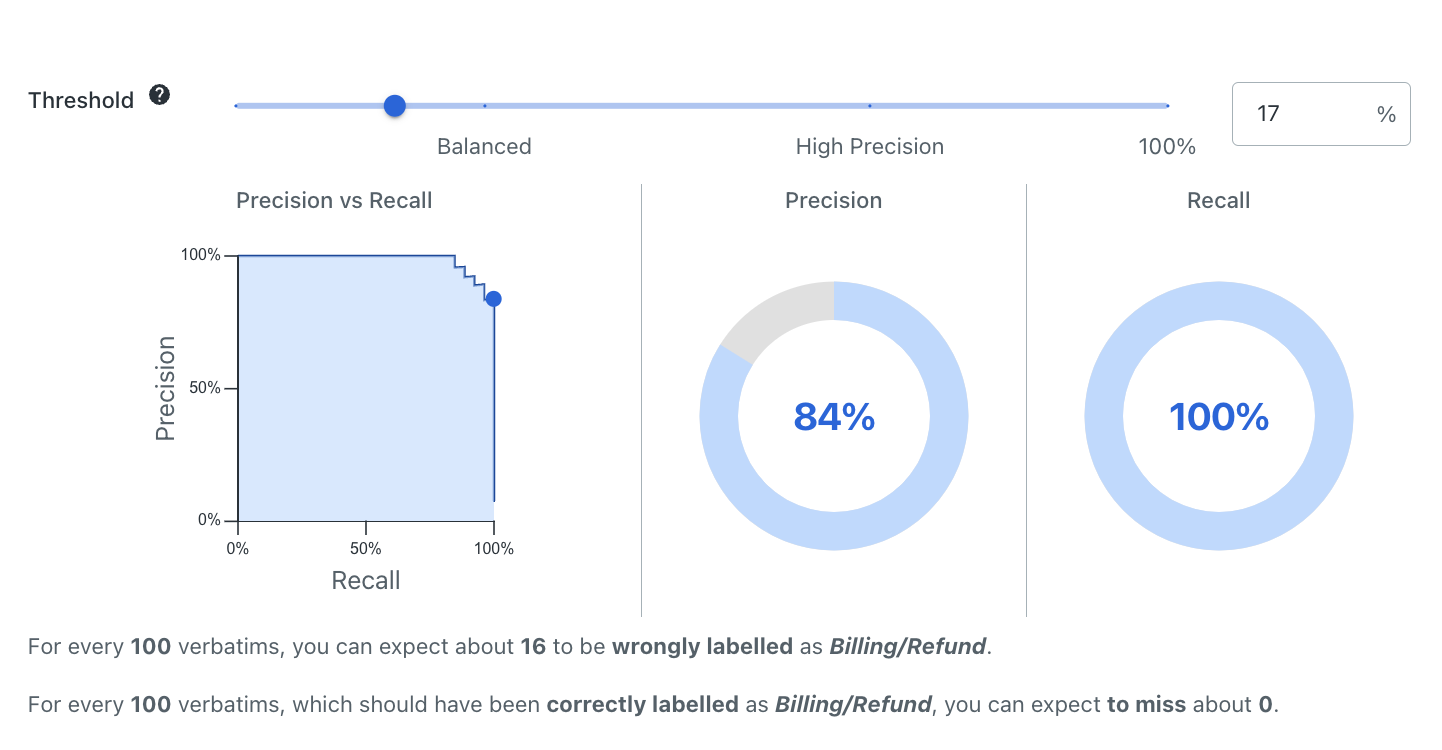This screenshot has height=750, width=1442.
Task: Click the blue point on the precision-recall curve
Action: [493, 299]
